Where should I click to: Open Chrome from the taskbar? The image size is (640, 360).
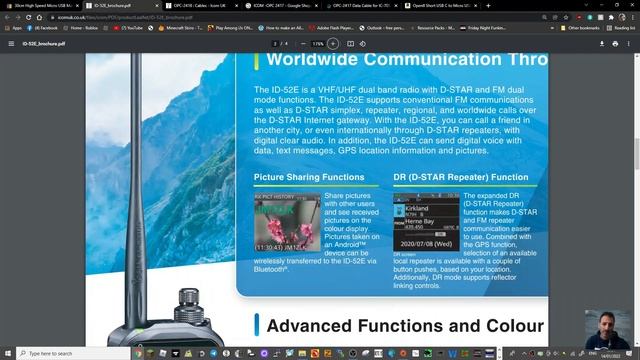tap(138, 353)
